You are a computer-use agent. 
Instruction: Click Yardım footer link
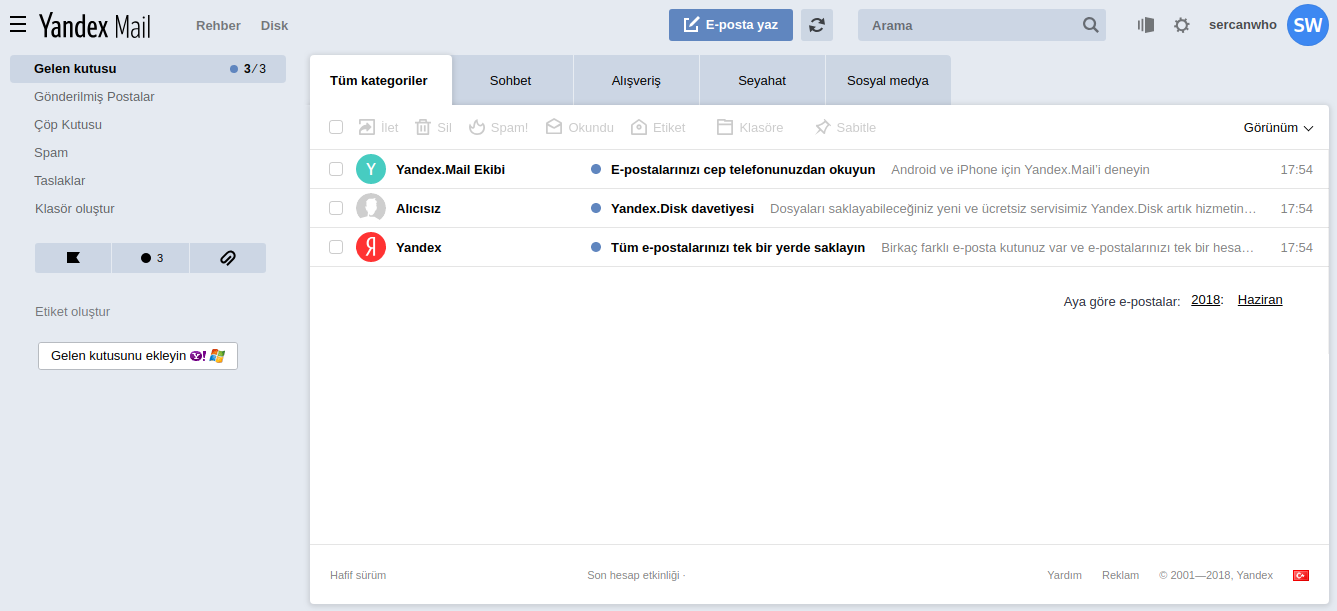1064,575
